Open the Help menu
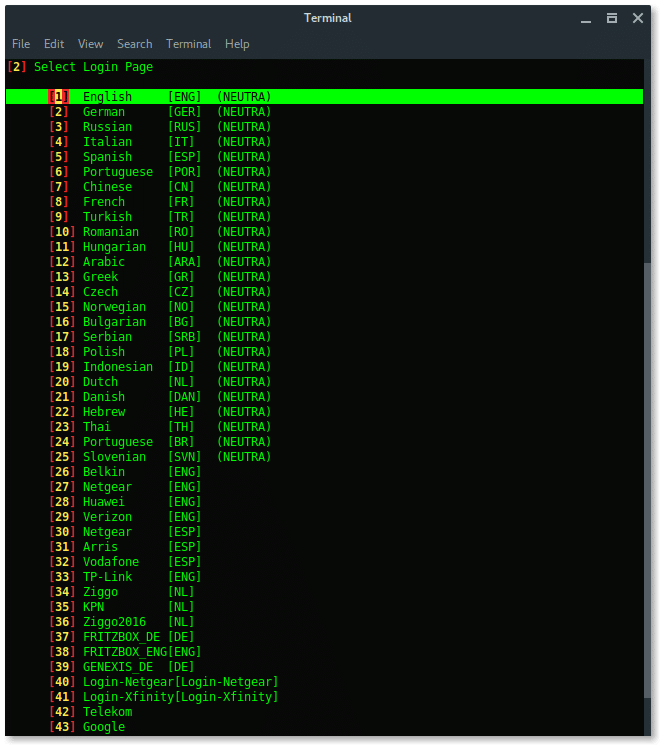 pos(237,44)
